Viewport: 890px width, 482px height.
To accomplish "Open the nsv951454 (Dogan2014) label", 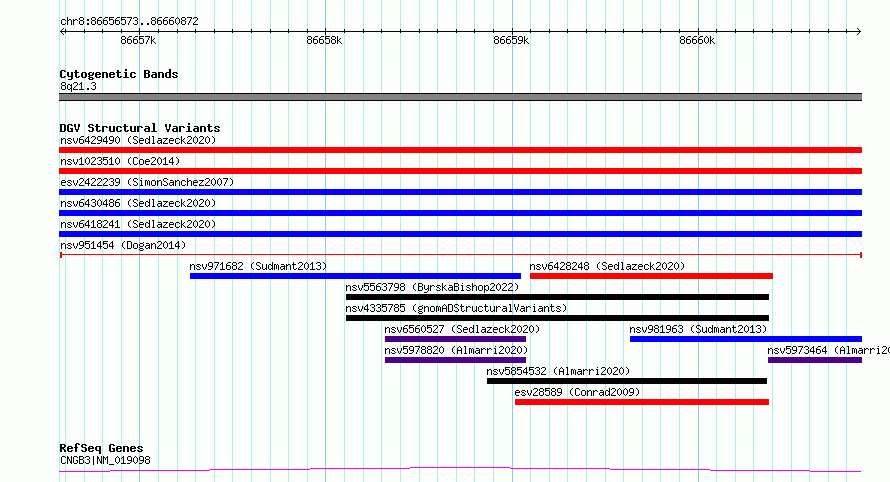I will tap(123, 245).
